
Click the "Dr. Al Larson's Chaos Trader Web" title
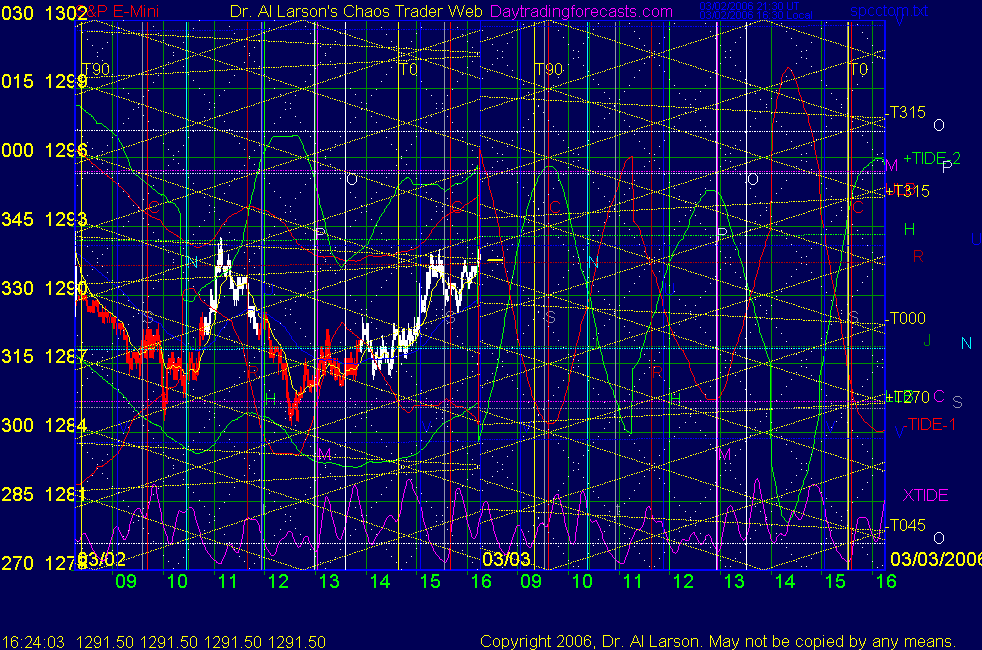(x=356, y=11)
